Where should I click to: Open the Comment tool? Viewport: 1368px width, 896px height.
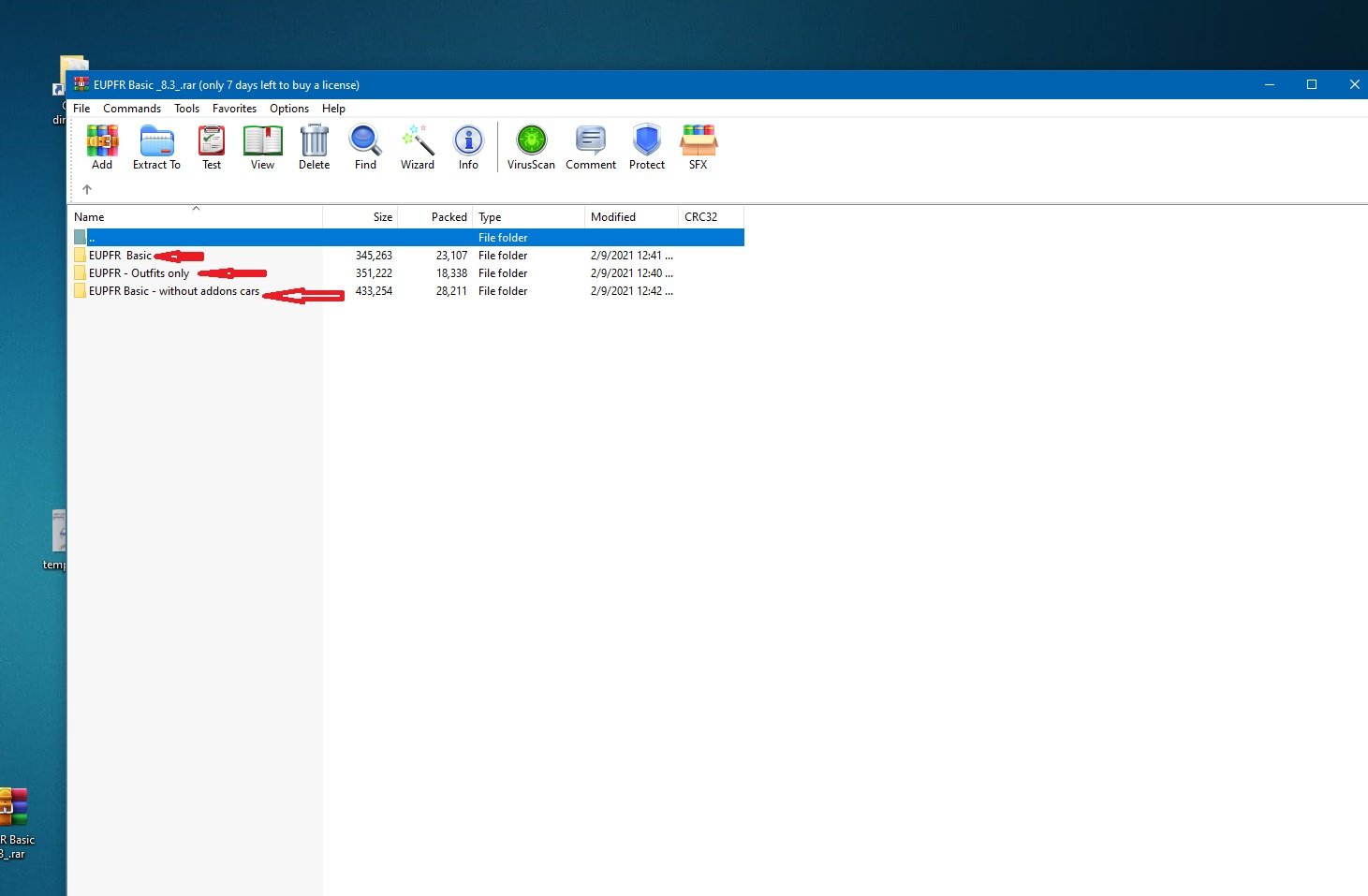591,147
